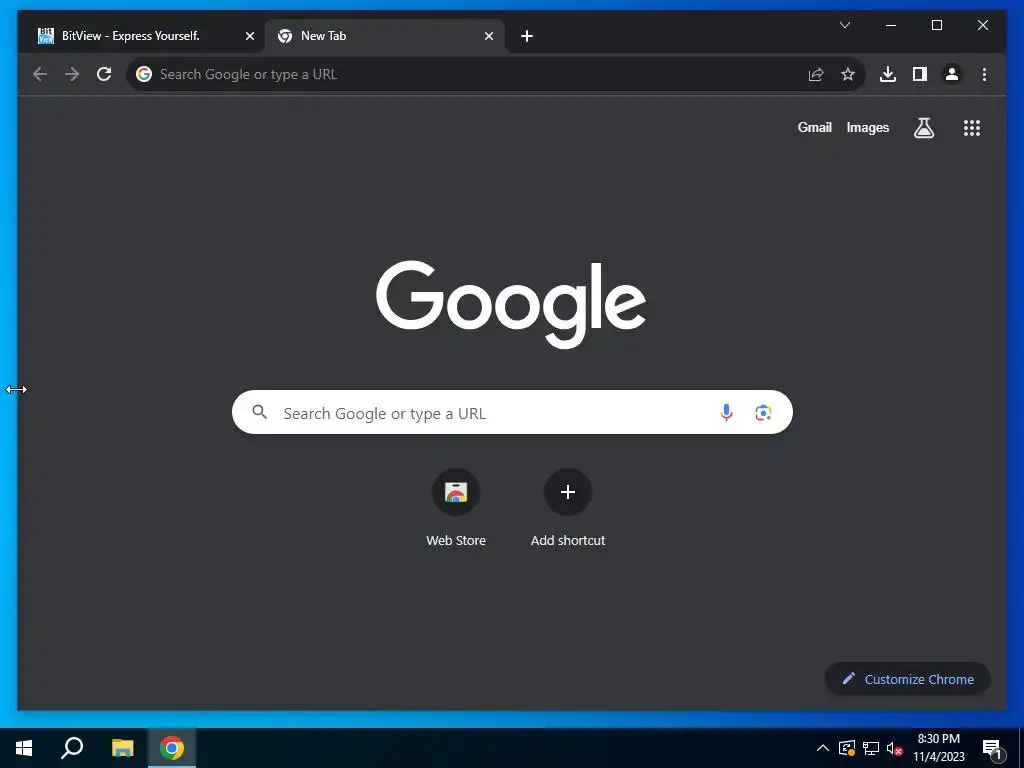Bookmark this tab with the star icon
This screenshot has height=768, width=1024.
tap(848, 74)
